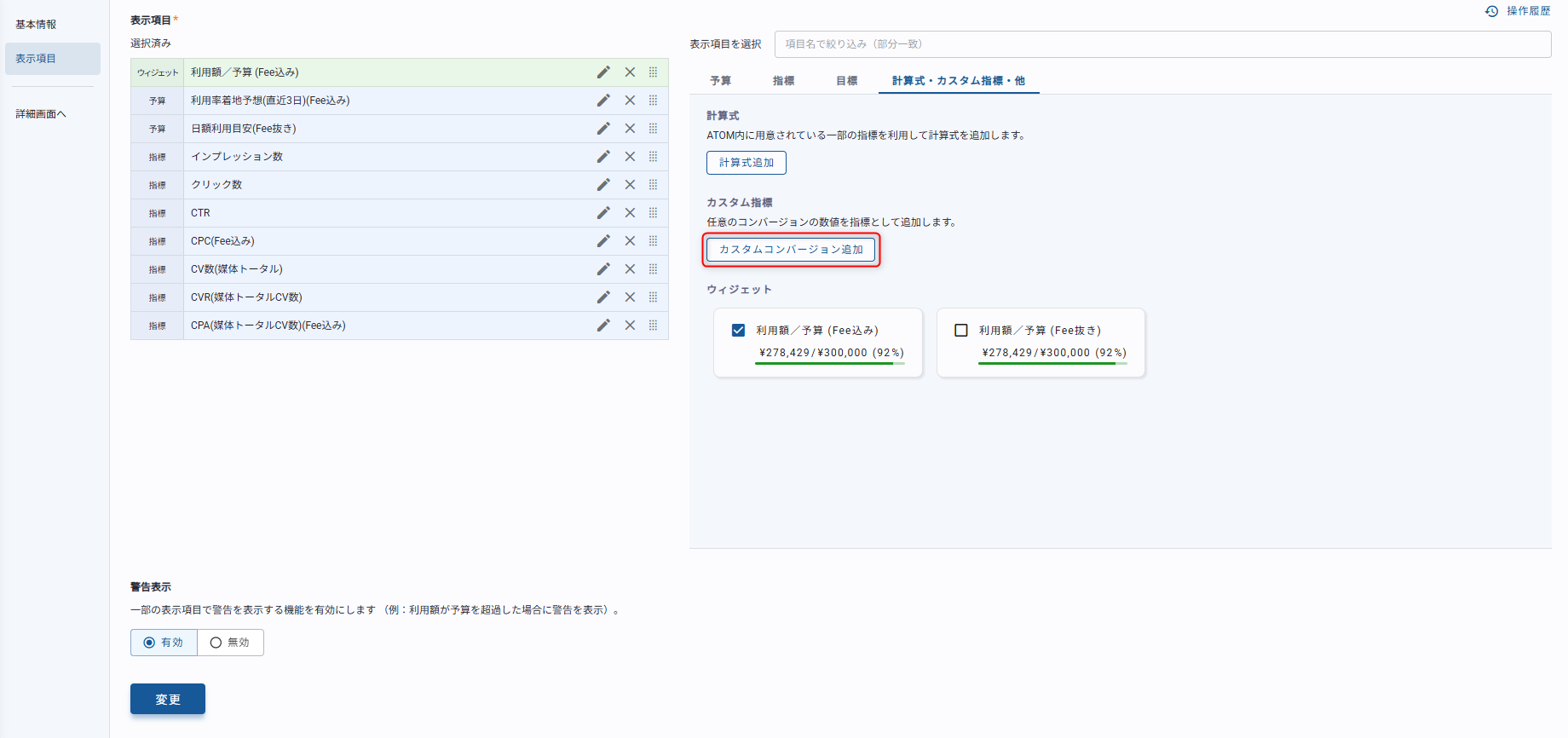Viewport: 1568px width, 738px height.
Task: Go to 詳細画面へ in the sidebar
Action: coord(41,114)
